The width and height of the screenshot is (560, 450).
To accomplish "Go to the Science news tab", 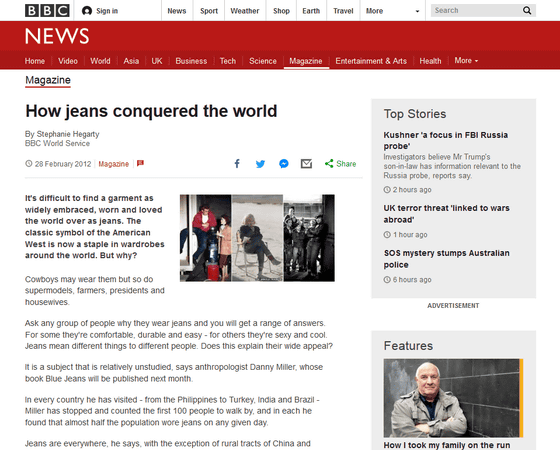I will 263,61.
